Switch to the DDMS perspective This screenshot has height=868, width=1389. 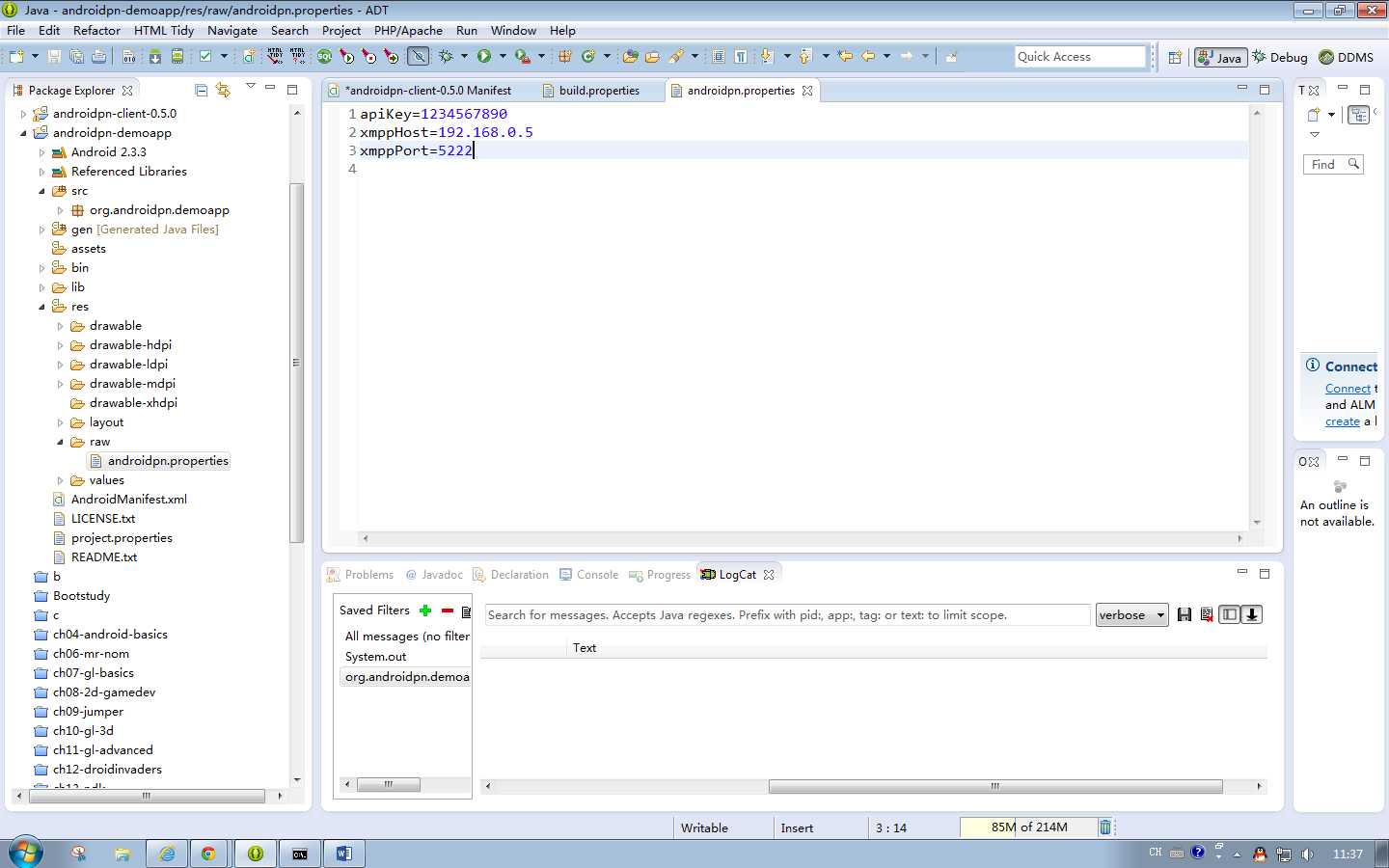(1347, 58)
